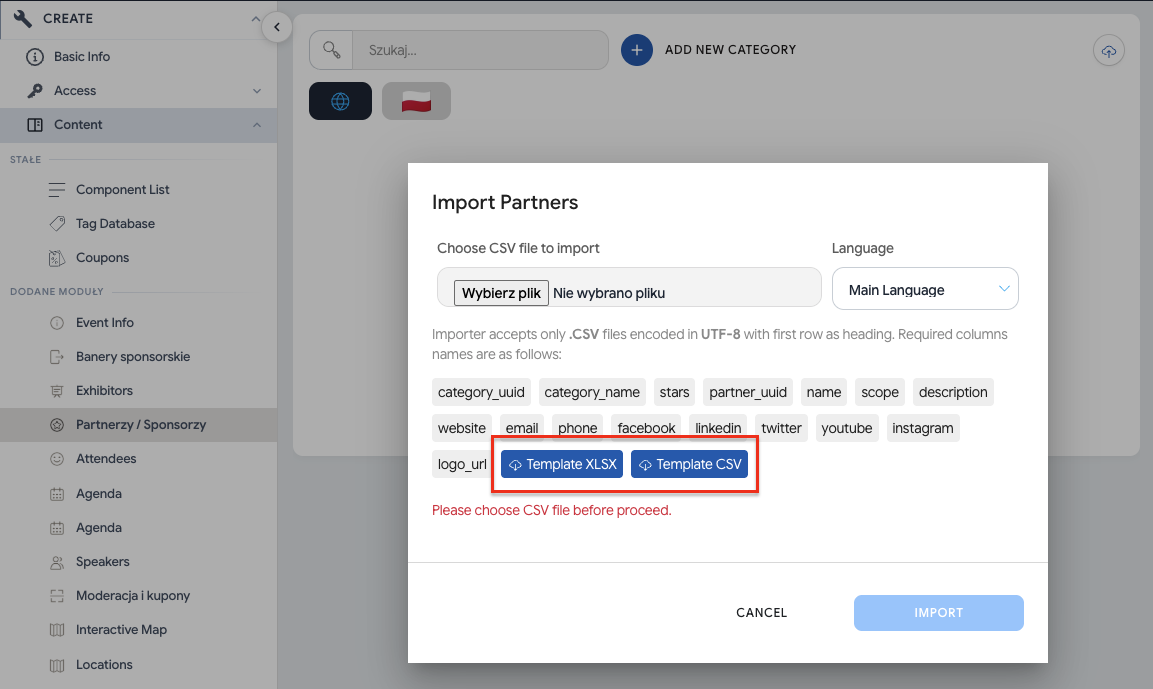The height and width of the screenshot is (689, 1153).
Task: Select the globe main language tab
Action: coord(340,101)
